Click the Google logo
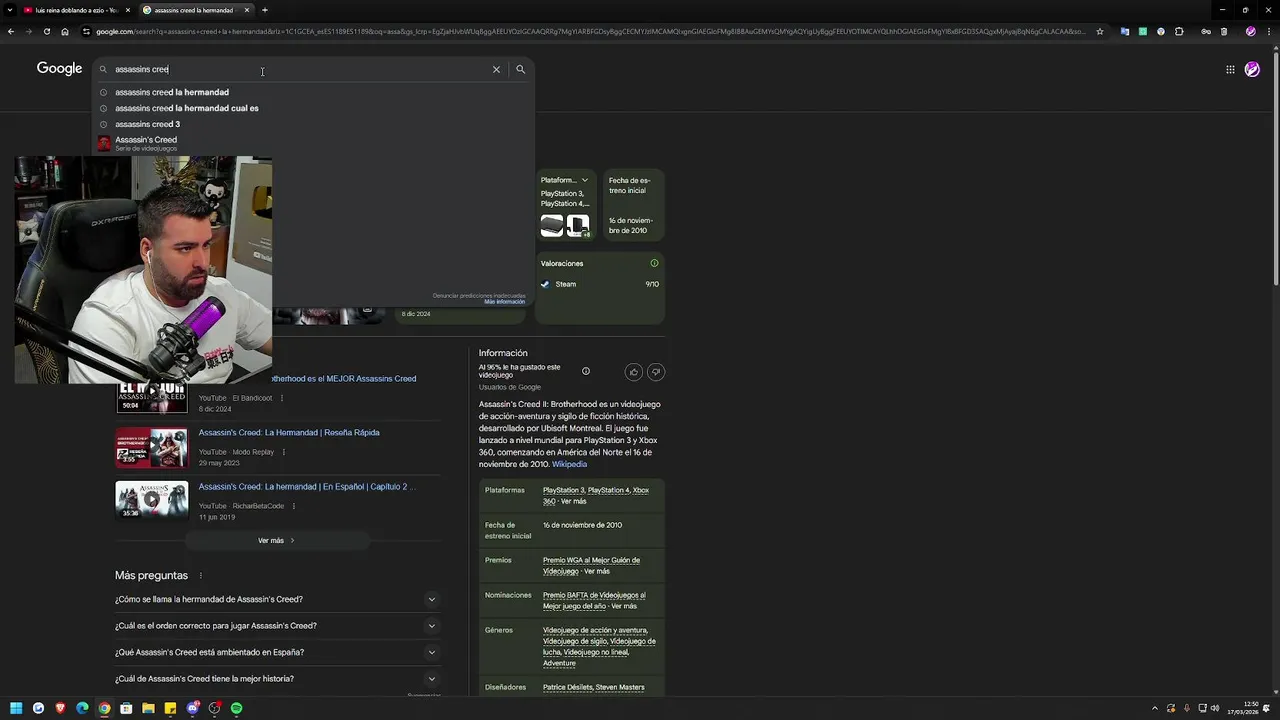The height and width of the screenshot is (720, 1280). pyautogui.click(x=59, y=68)
